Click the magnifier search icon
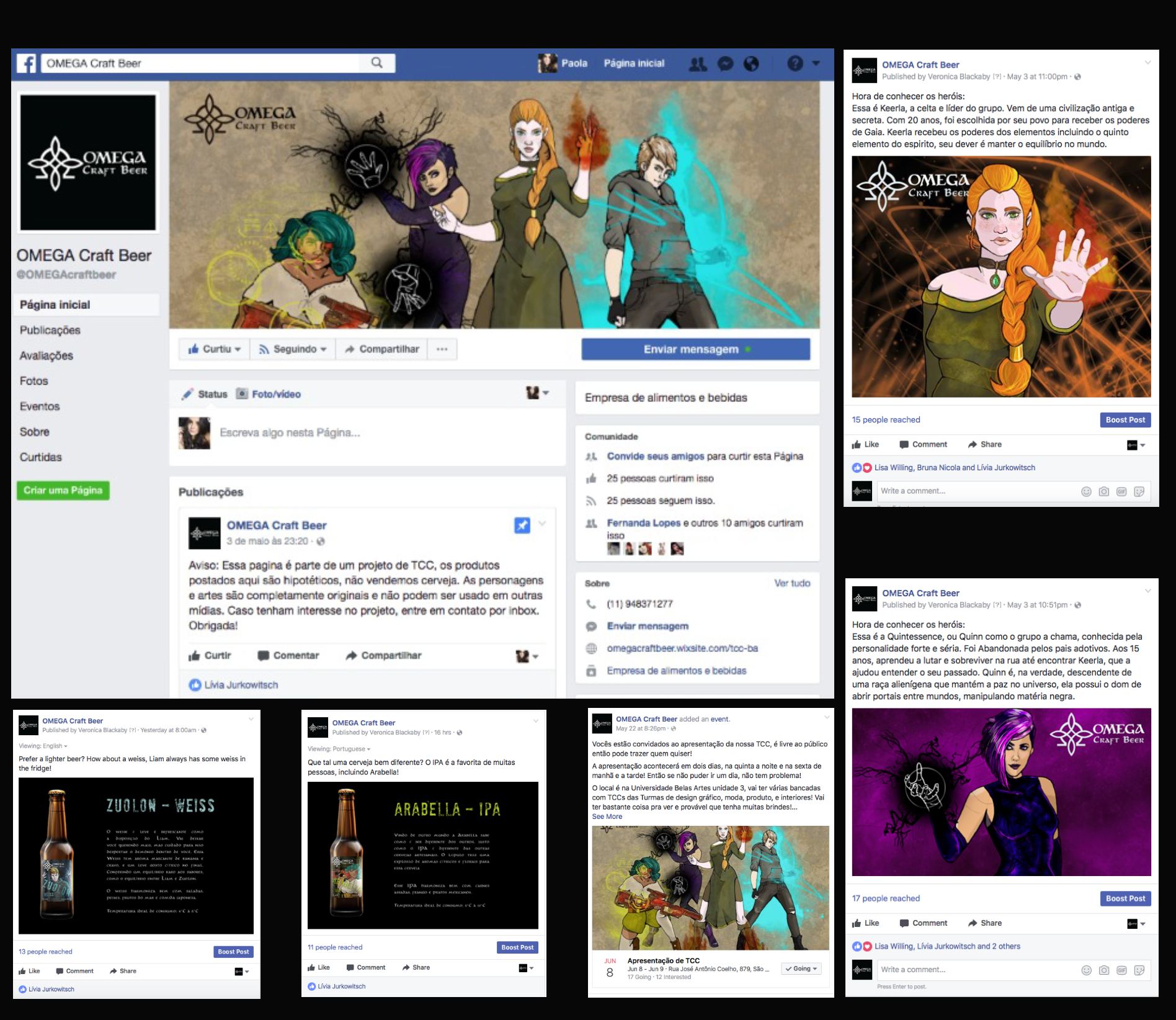The width and height of the screenshot is (1176, 1020). point(377,63)
